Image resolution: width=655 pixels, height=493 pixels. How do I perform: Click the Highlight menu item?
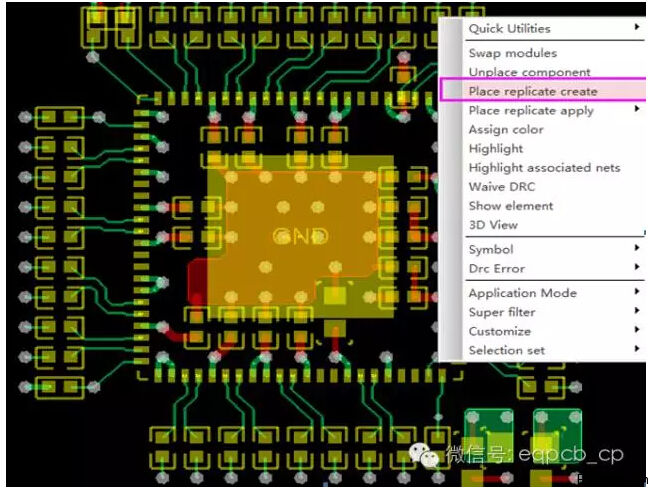pos(496,148)
